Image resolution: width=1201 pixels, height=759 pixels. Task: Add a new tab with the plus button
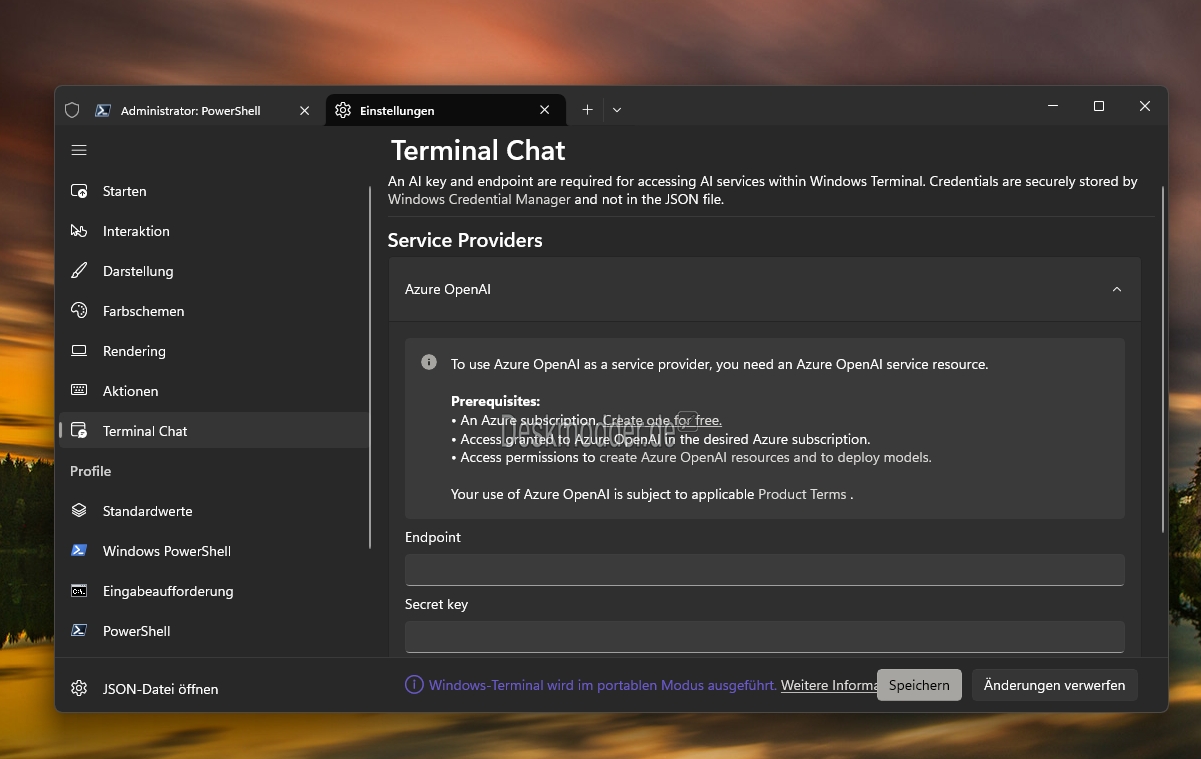pos(587,110)
